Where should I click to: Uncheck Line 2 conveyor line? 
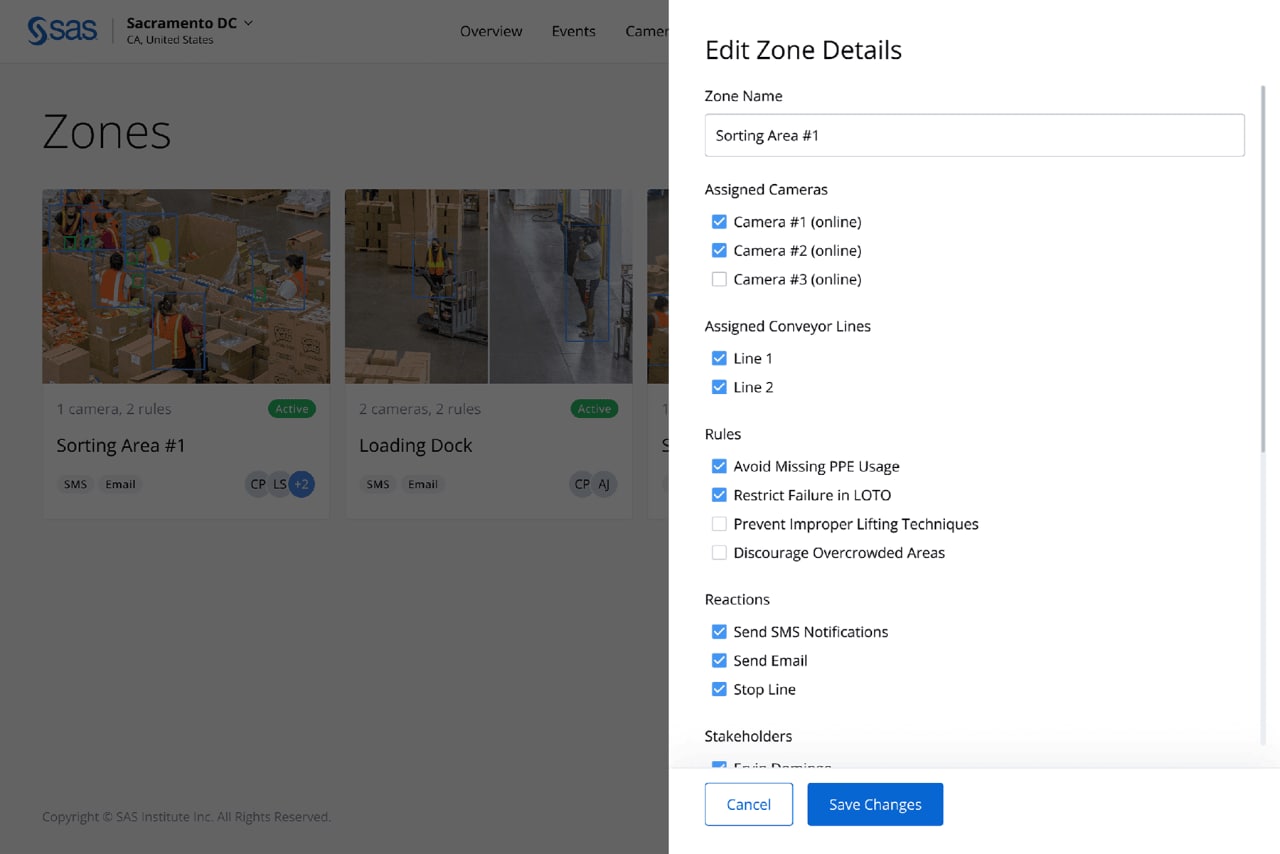[719, 387]
